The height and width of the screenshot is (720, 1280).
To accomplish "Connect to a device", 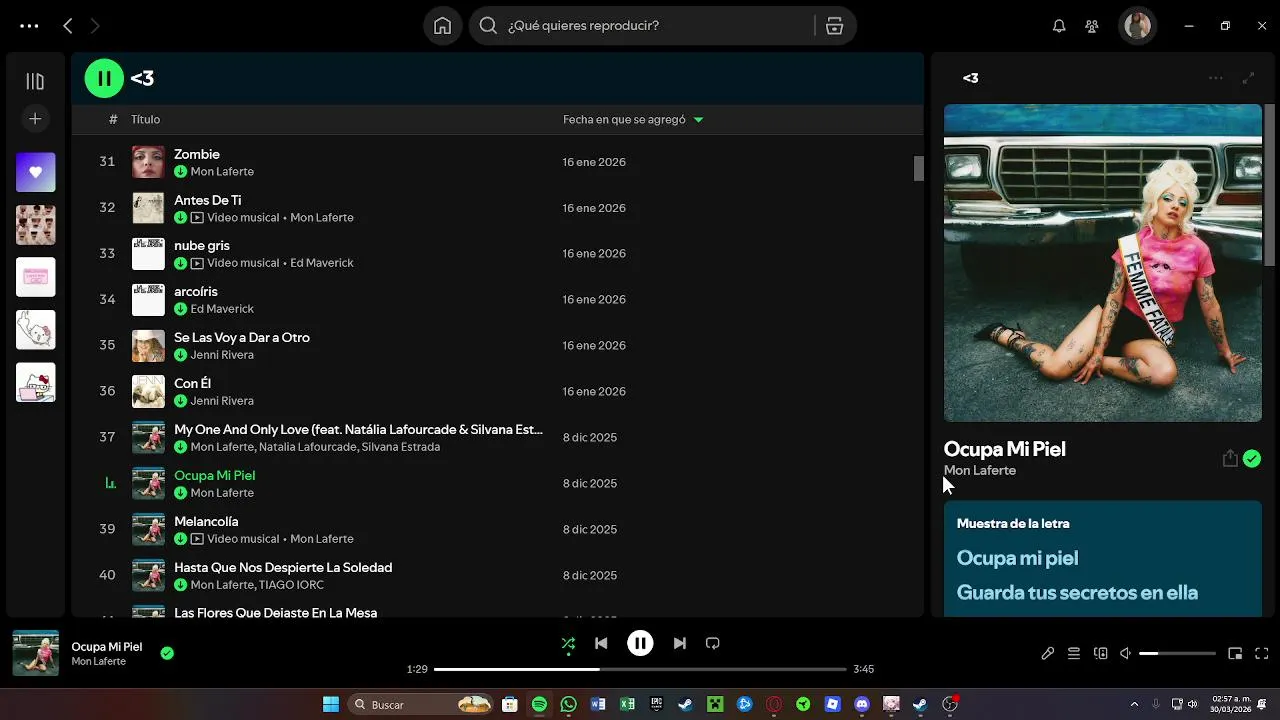I will 1101,653.
